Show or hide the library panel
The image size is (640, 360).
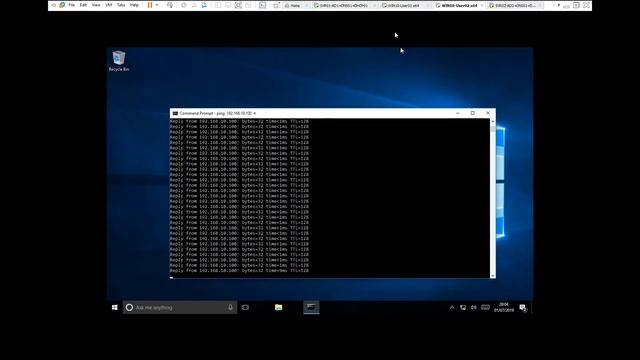218,5
